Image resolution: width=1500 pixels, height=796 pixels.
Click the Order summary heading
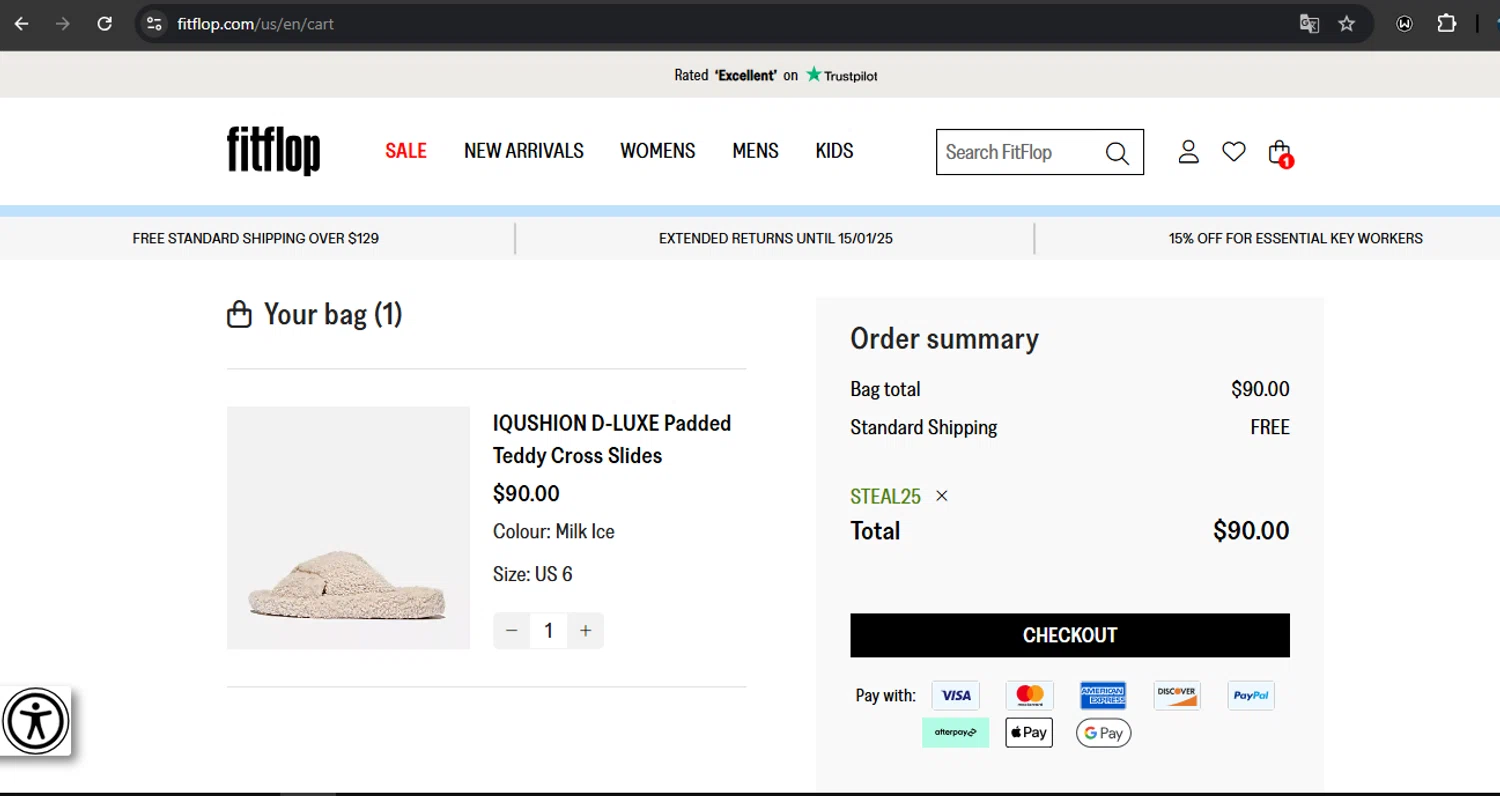945,338
